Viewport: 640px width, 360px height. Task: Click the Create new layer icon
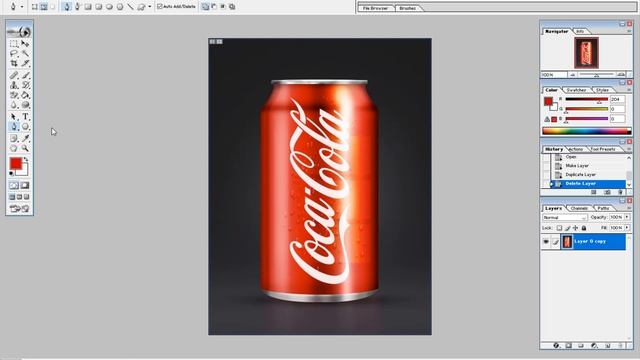(x=607, y=346)
